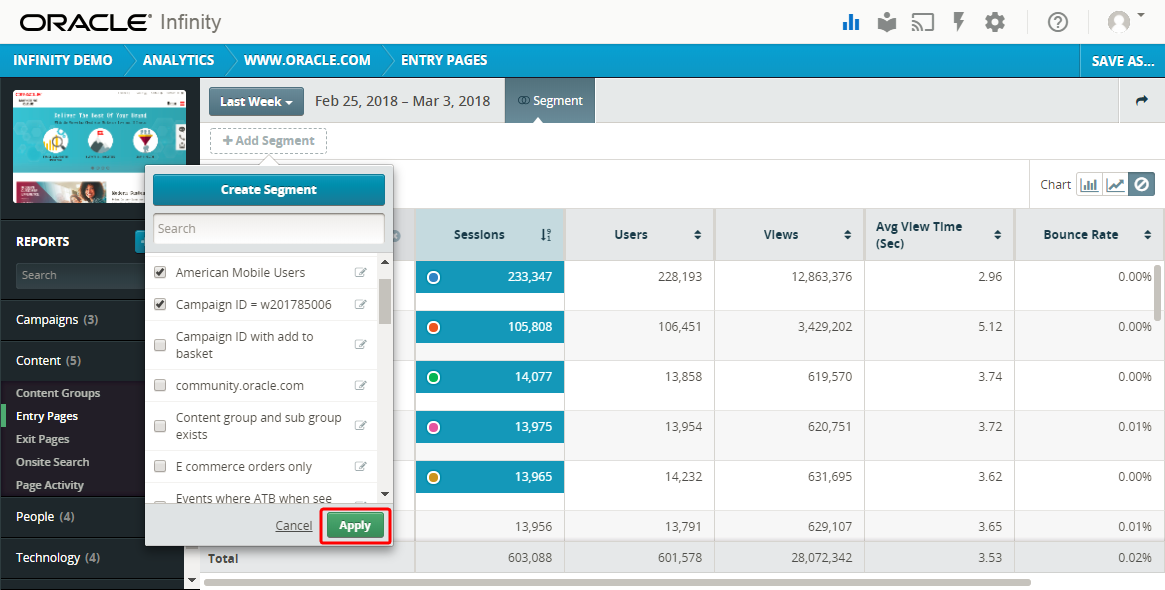Click Apply to apply segments
1165x590 pixels.
(x=355, y=525)
